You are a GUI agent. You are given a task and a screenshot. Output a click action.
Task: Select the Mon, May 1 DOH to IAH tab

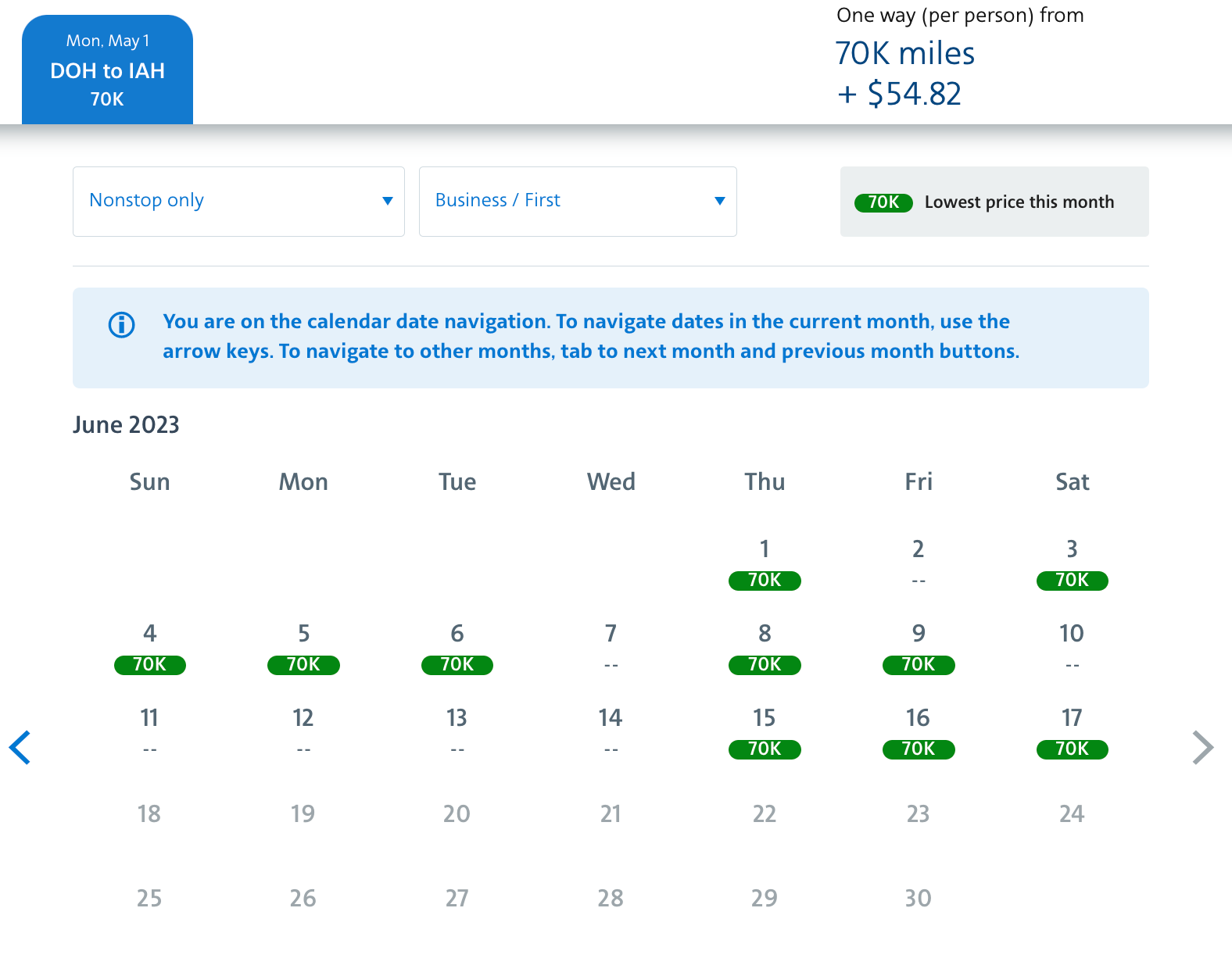pyautogui.click(x=107, y=70)
